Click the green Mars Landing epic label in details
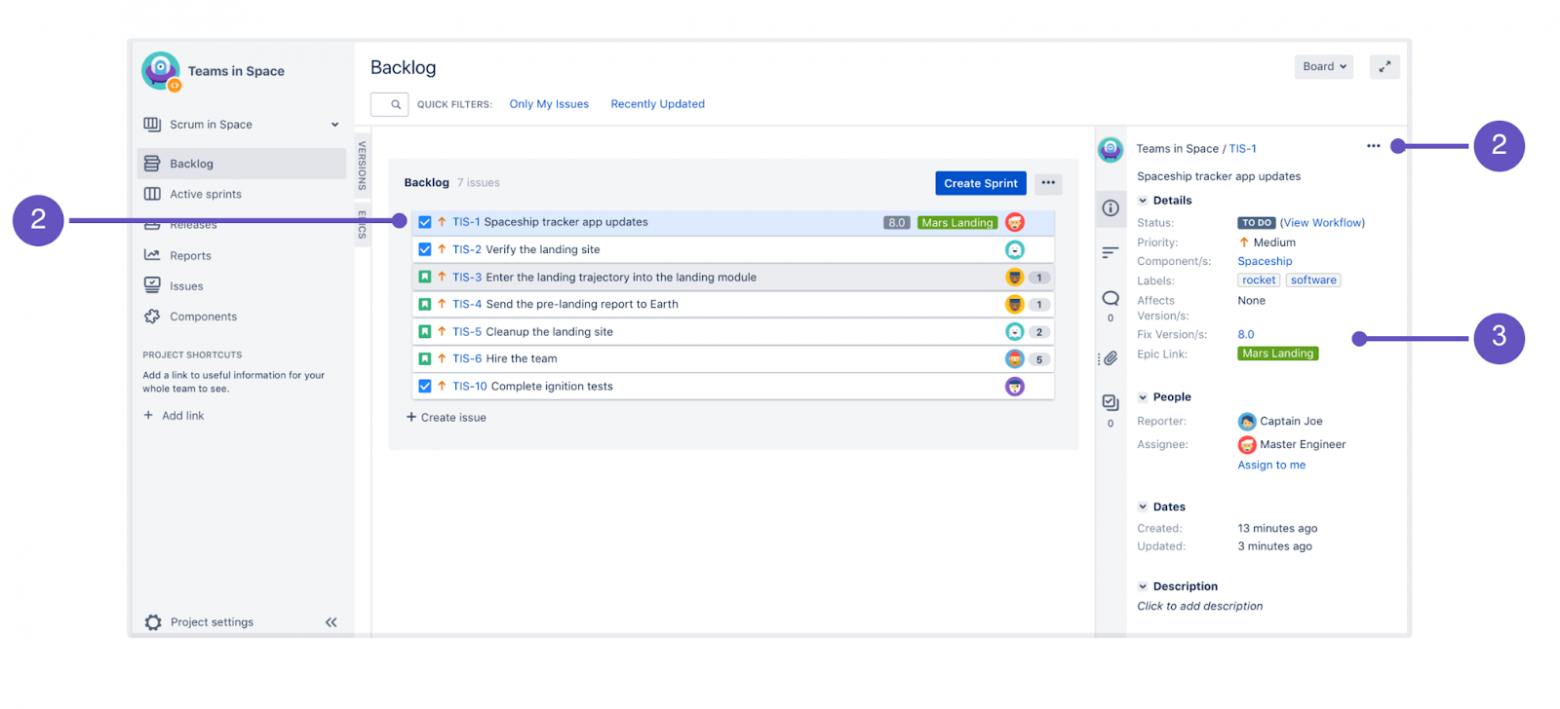This screenshot has height=709, width=1560. tap(1277, 353)
